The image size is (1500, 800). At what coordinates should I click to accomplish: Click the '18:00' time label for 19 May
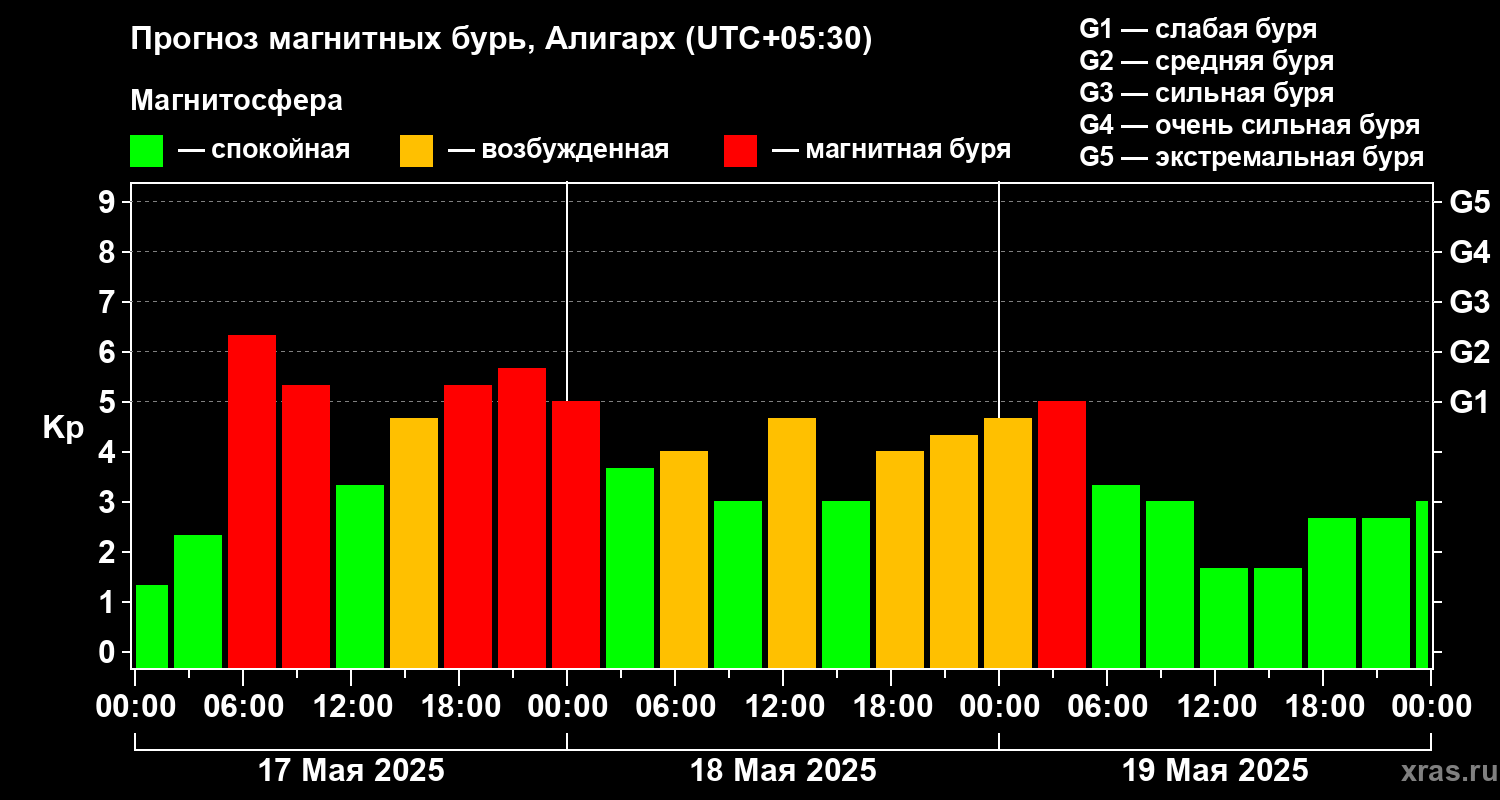[x=1323, y=706]
